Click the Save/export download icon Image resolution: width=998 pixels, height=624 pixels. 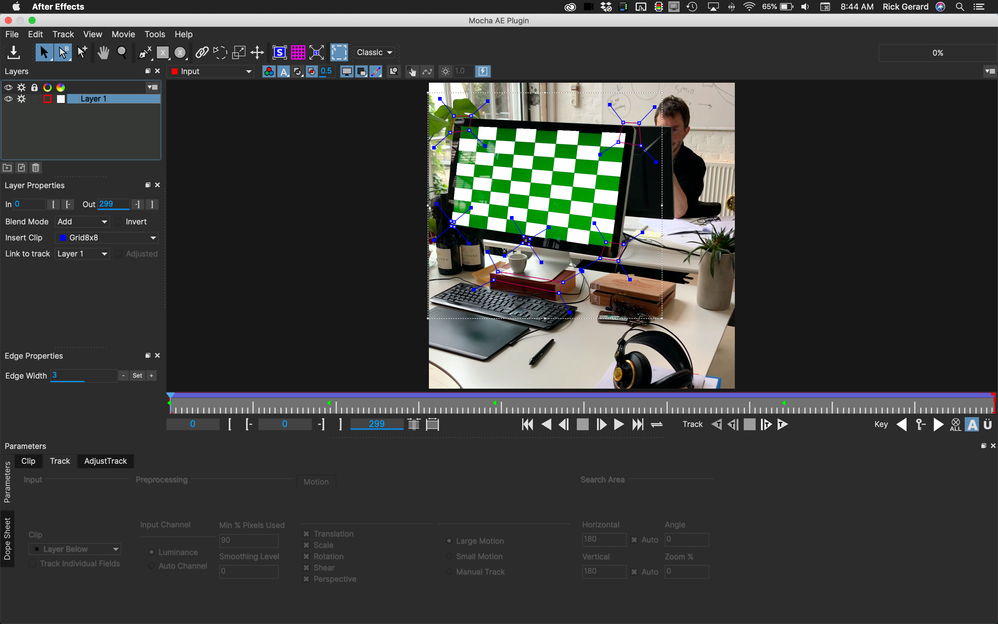pyautogui.click(x=13, y=53)
